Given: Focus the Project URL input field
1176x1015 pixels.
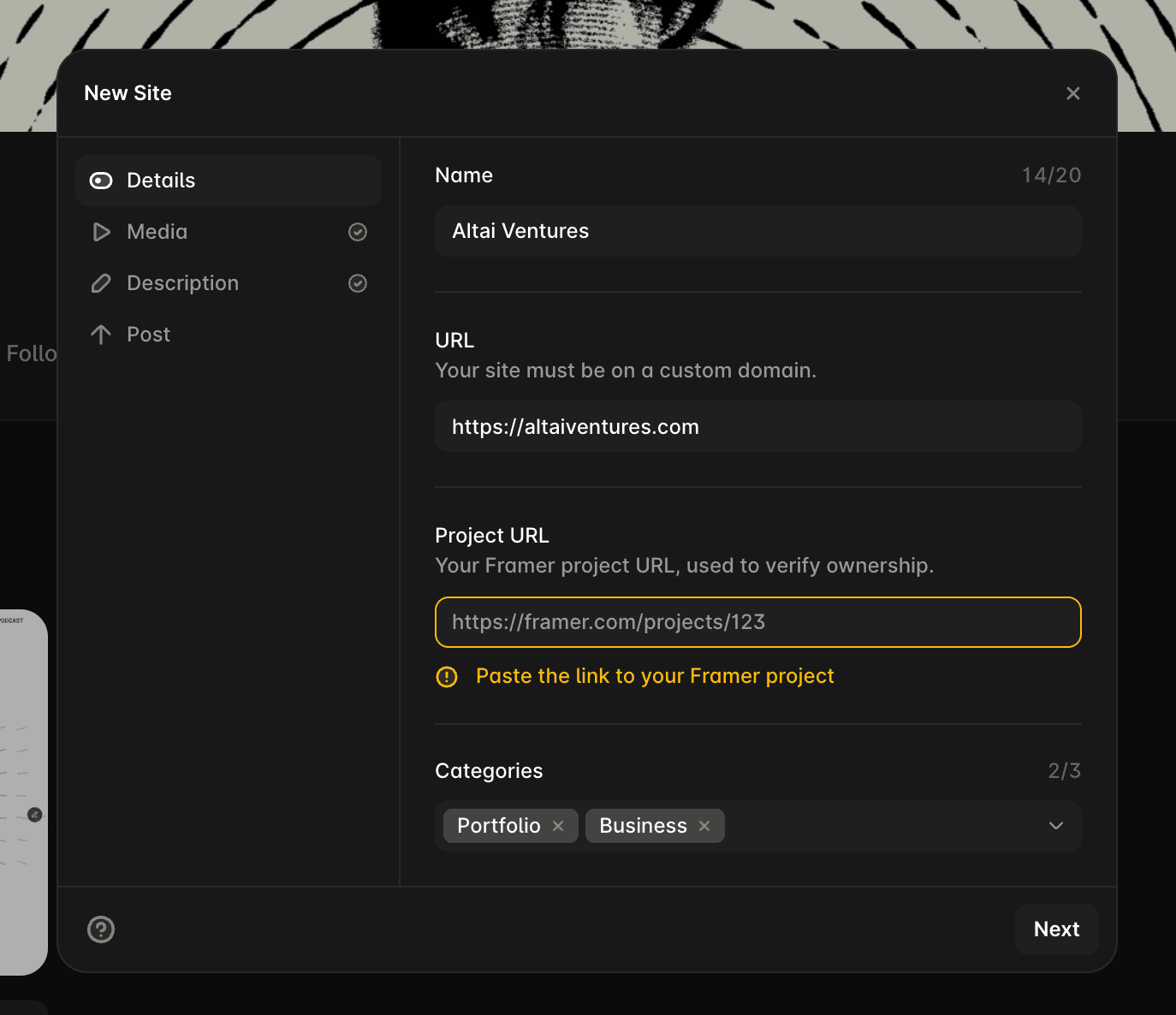Looking at the screenshot, I should click(x=758, y=622).
